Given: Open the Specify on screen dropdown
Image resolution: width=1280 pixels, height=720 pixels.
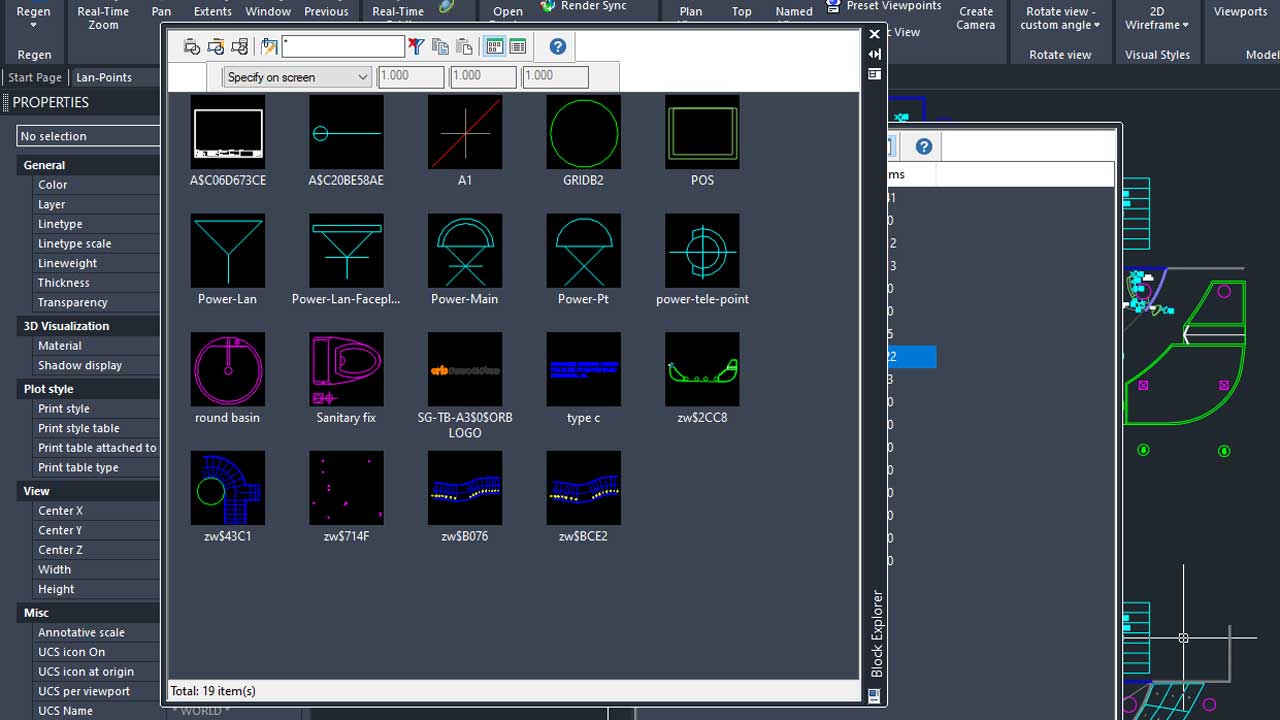Looking at the screenshot, I should click(x=297, y=77).
